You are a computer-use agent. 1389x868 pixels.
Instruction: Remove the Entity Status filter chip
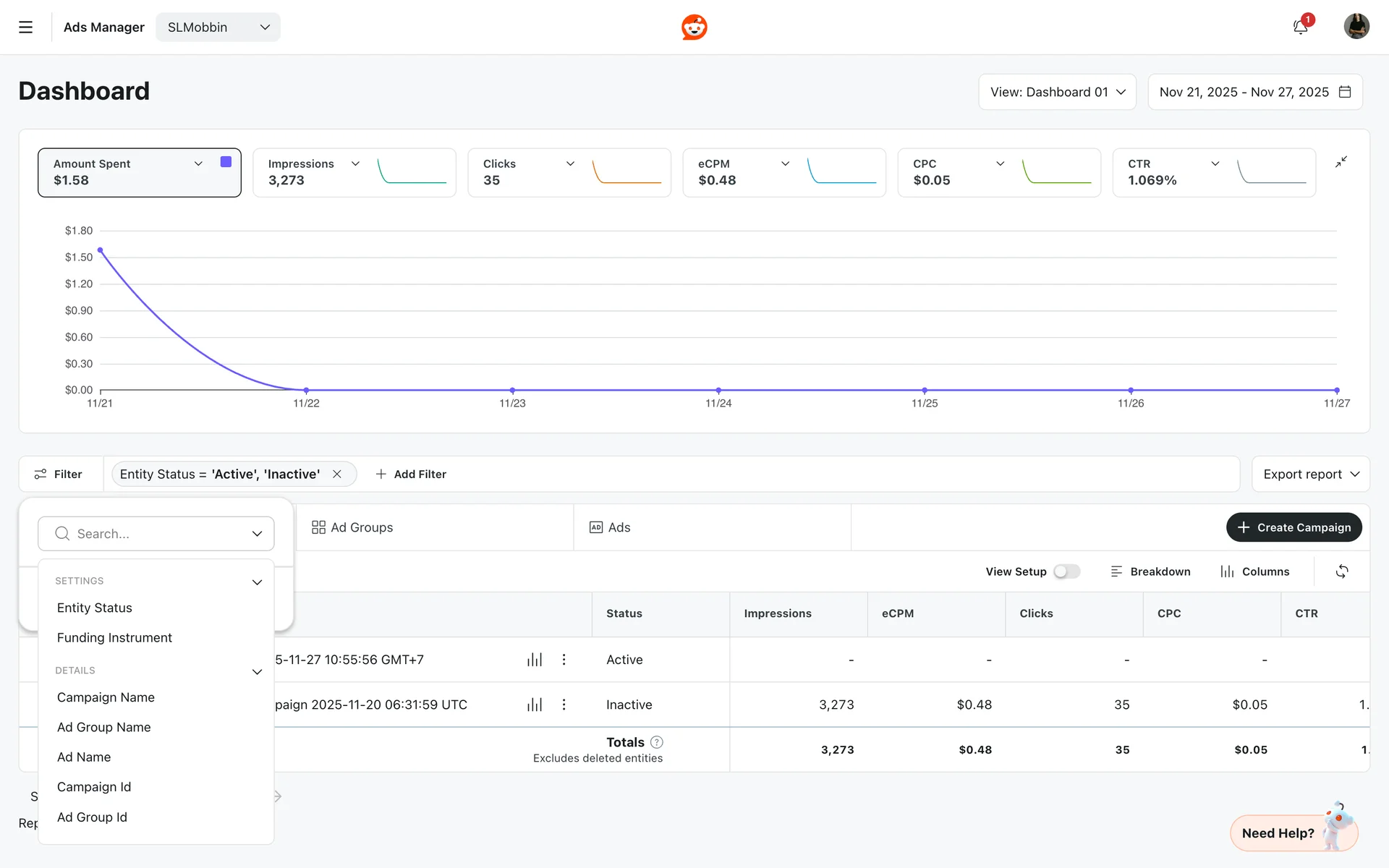point(337,474)
